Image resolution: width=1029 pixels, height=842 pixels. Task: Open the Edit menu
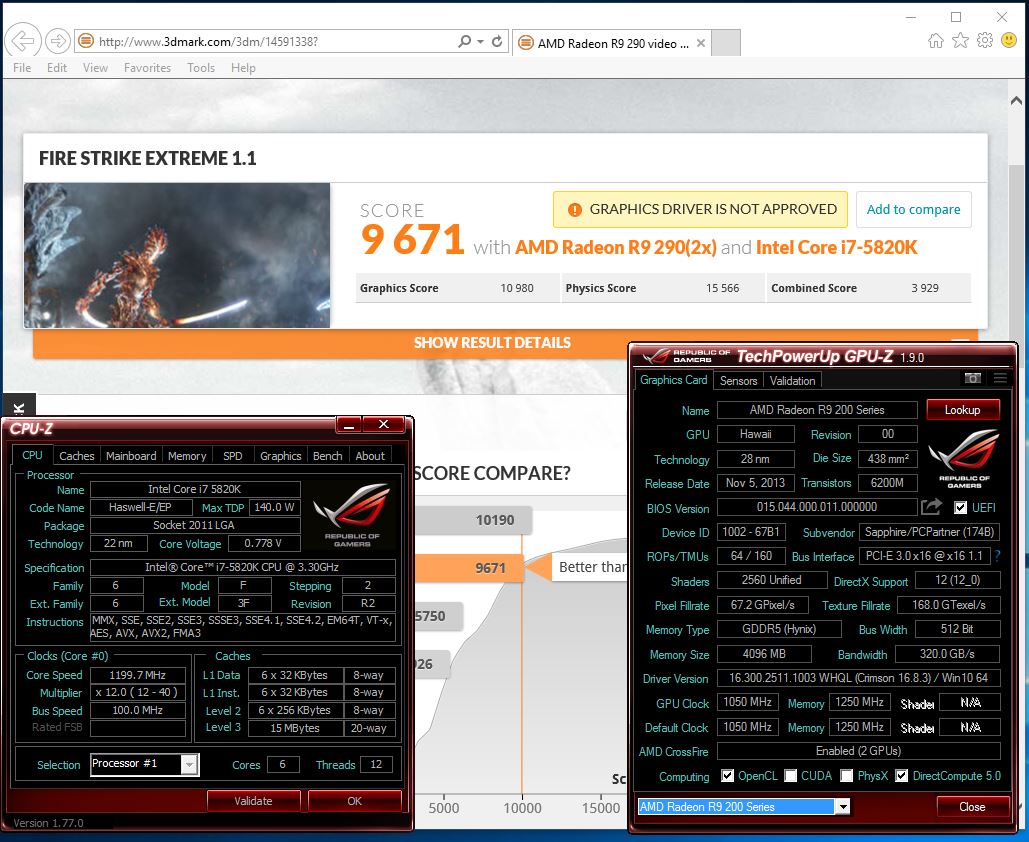pos(56,68)
